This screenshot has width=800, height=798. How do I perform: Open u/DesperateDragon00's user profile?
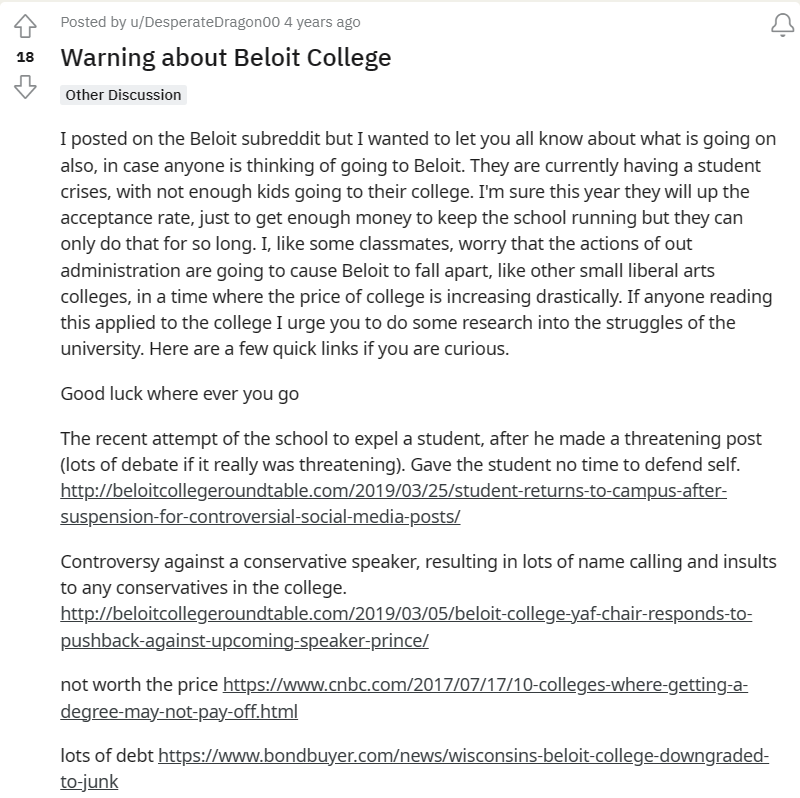coord(195,22)
